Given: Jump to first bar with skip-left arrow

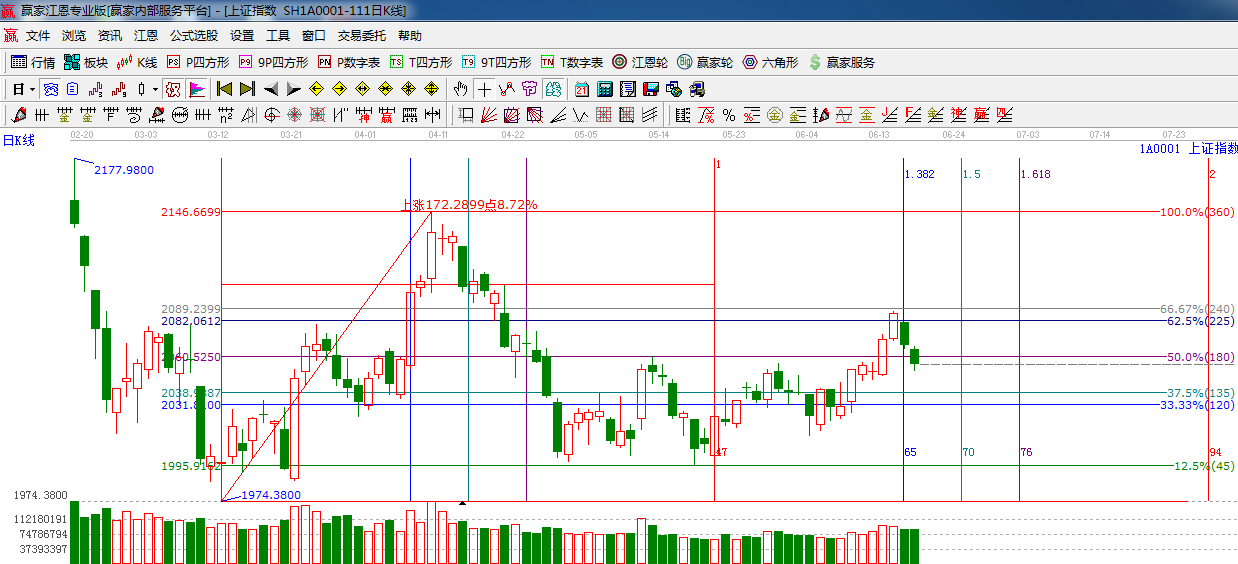Looking at the screenshot, I should tap(224, 89).
